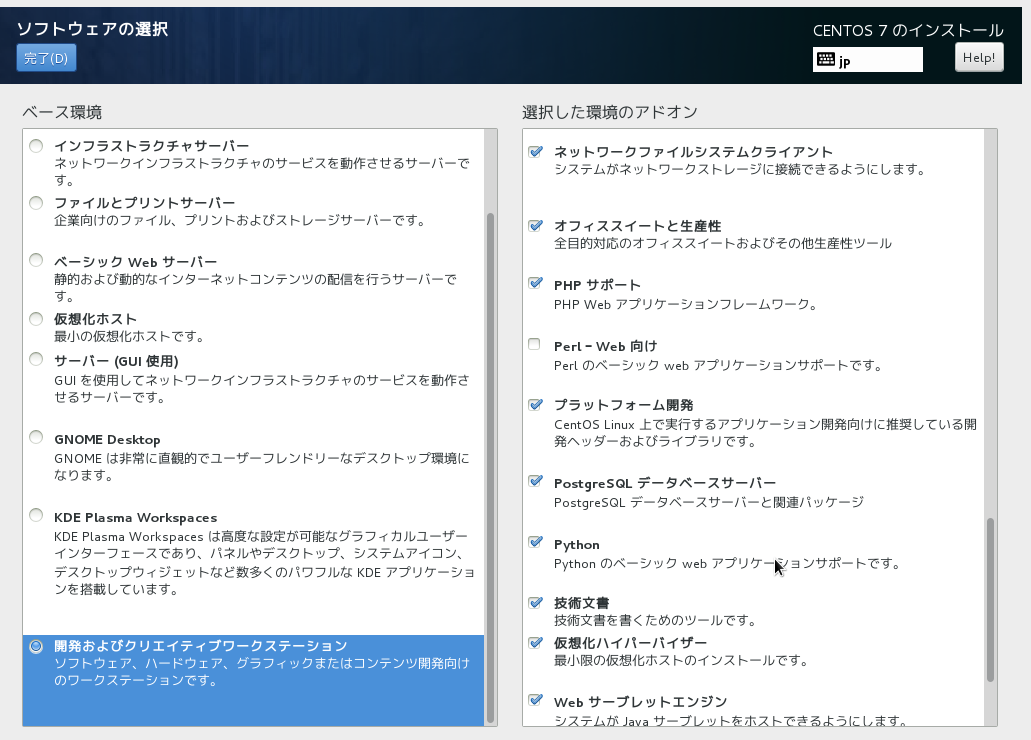Choose KDE Plasma Workspaces environment

pos(36,515)
